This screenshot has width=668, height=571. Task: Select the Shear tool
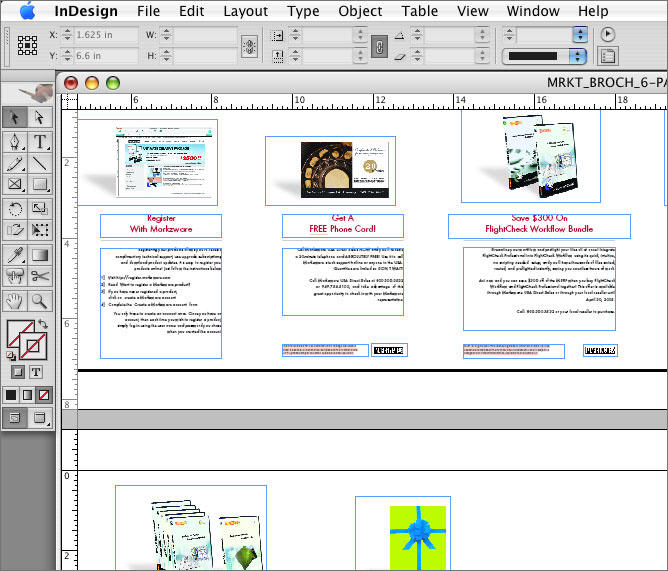pos(15,230)
